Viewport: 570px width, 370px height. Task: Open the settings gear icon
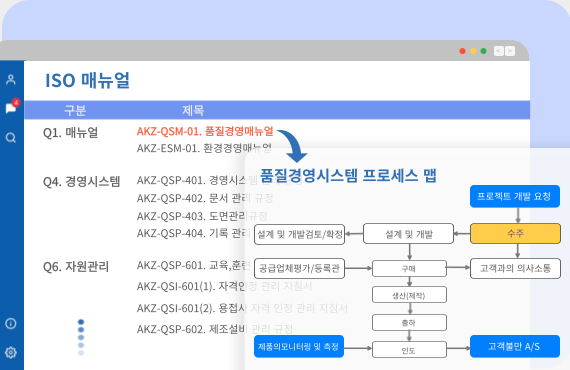click(x=11, y=352)
